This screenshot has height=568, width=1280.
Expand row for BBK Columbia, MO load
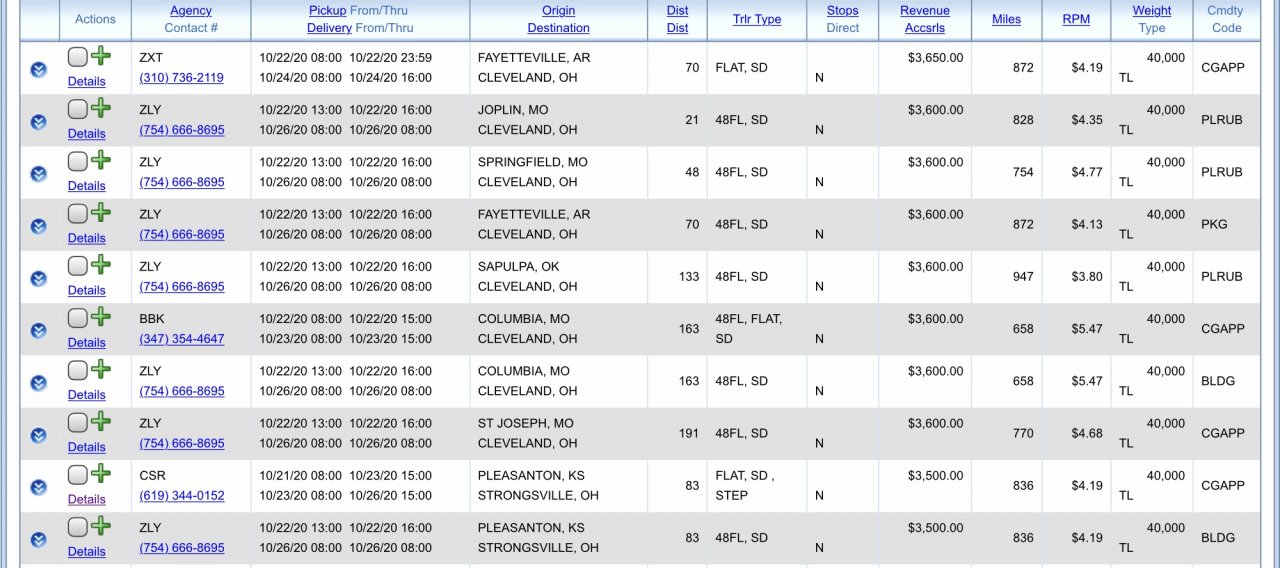[x=38, y=331]
